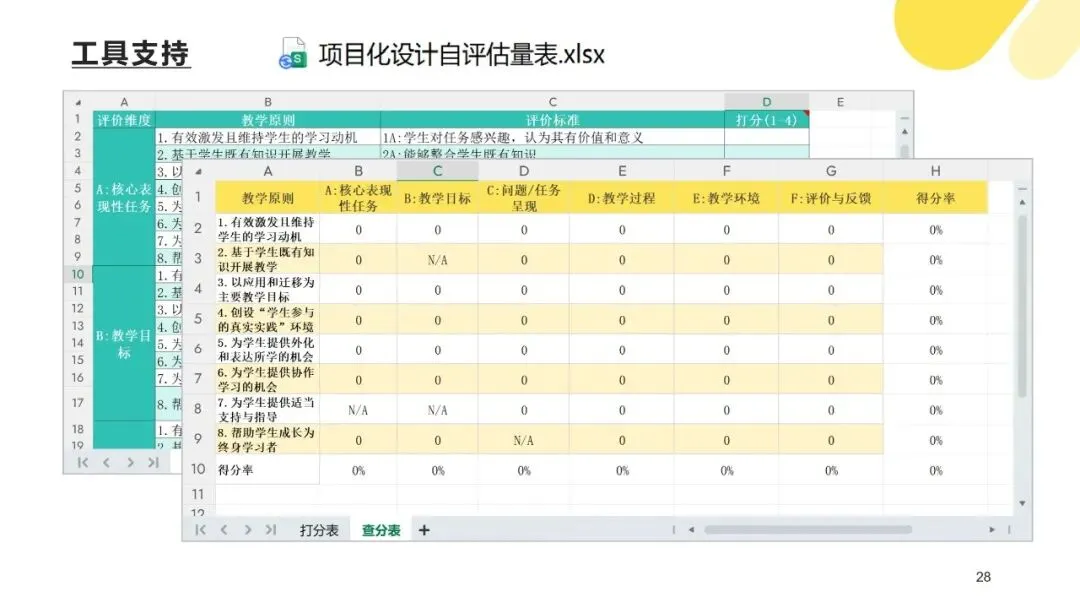The height and width of the screenshot is (608, 1080).
Task: Click cell 1A:学生对任务感兴趣 in back window
Action: (552, 138)
